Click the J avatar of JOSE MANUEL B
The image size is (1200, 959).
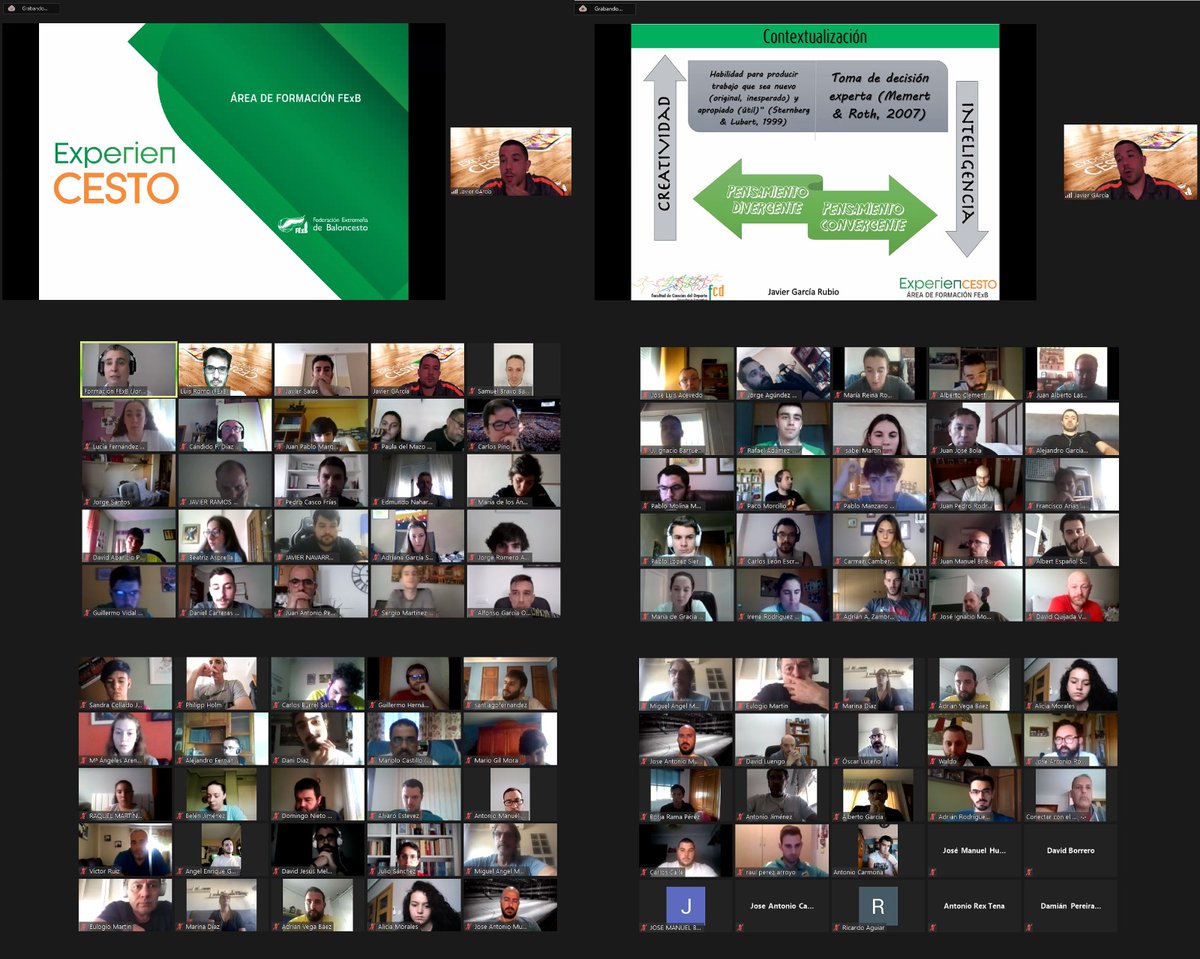tap(686, 905)
